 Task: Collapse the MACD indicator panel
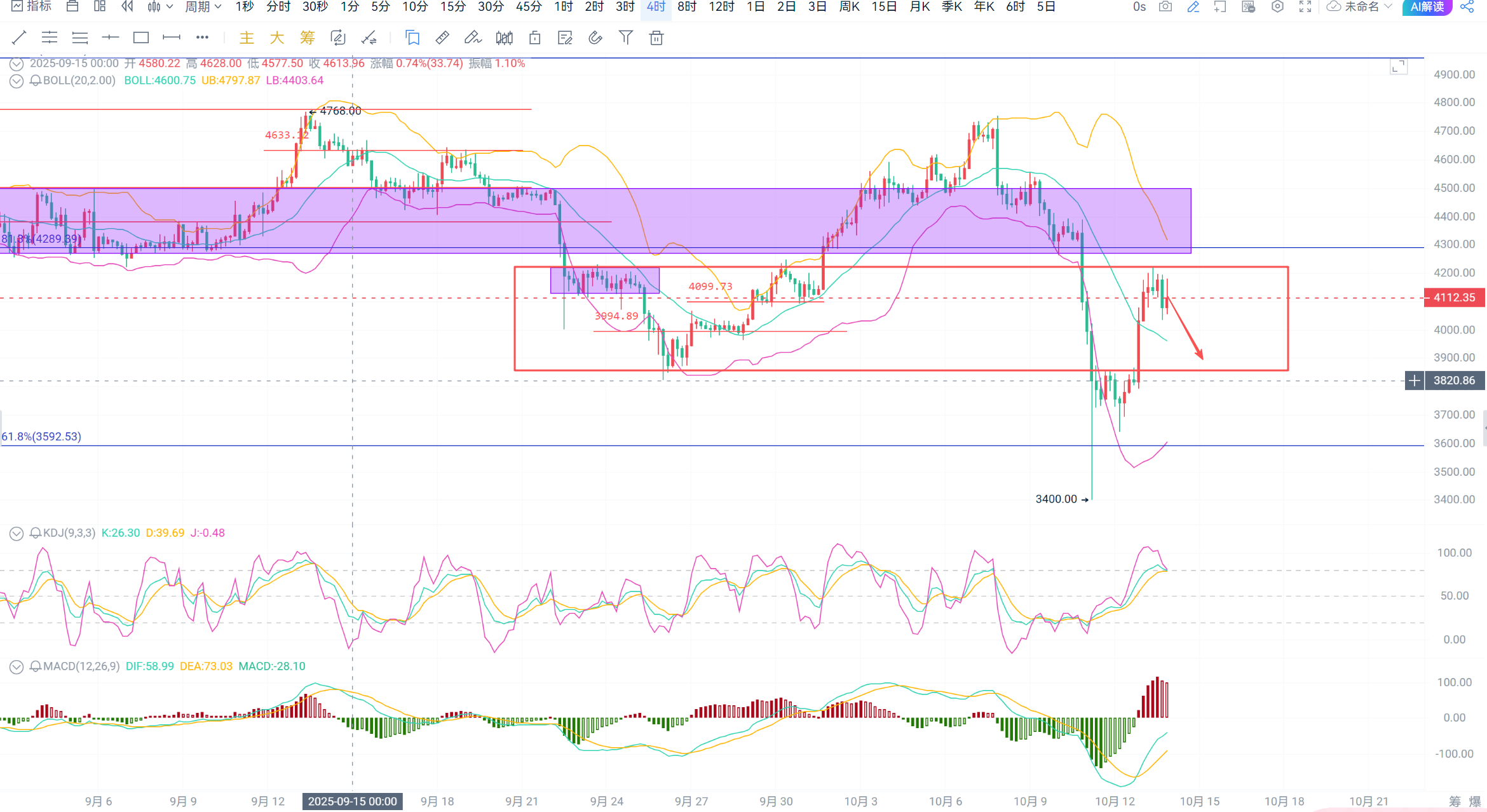(x=17, y=667)
